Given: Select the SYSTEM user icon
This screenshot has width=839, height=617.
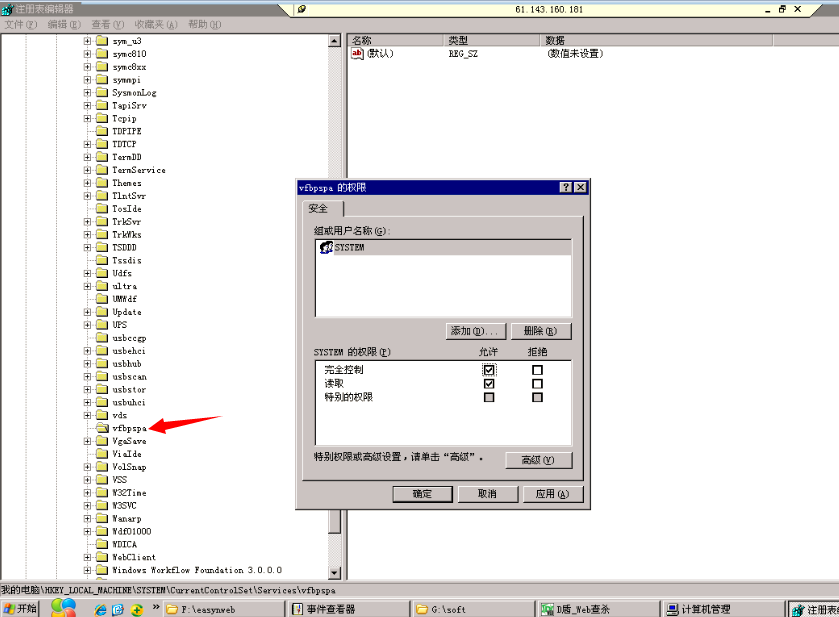Looking at the screenshot, I should [326, 247].
